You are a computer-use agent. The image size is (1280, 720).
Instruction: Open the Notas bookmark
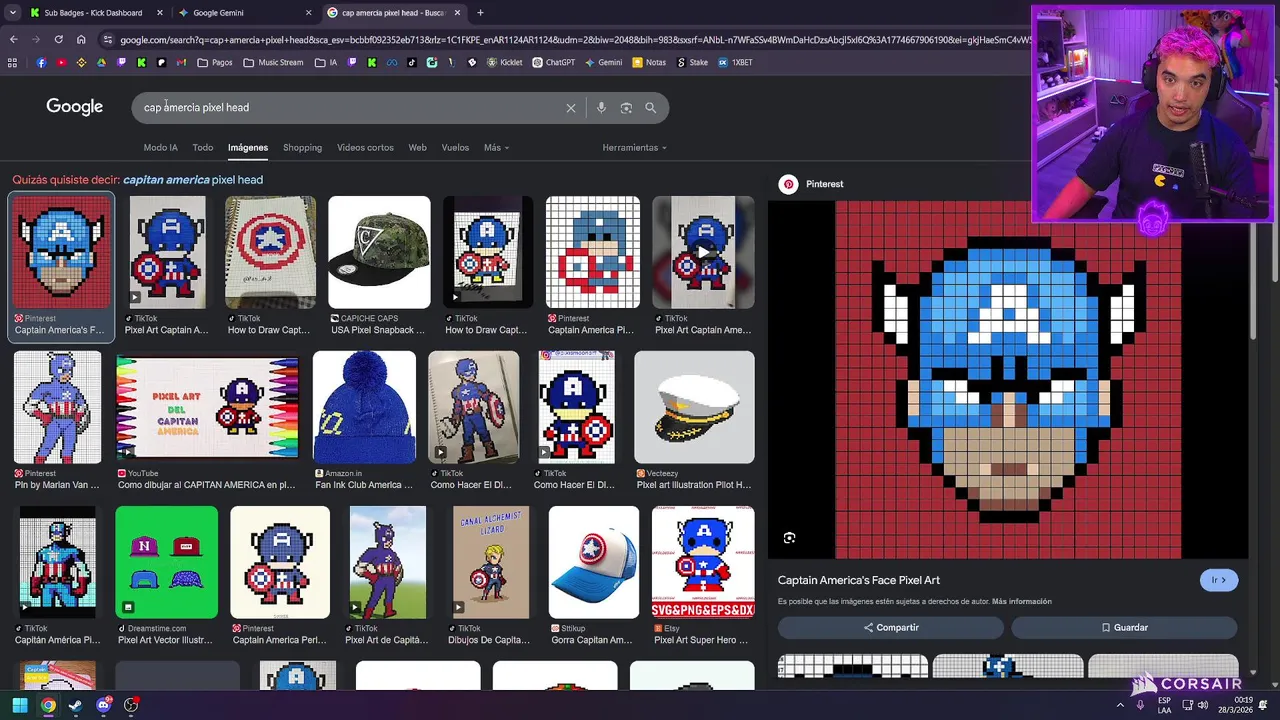(649, 62)
